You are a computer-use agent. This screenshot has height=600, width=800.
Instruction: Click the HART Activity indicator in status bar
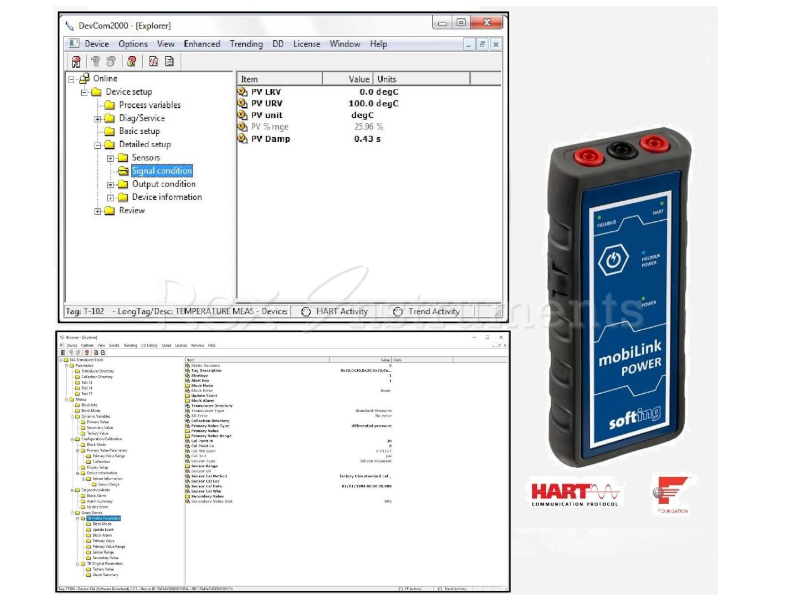[x=335, y=311]
